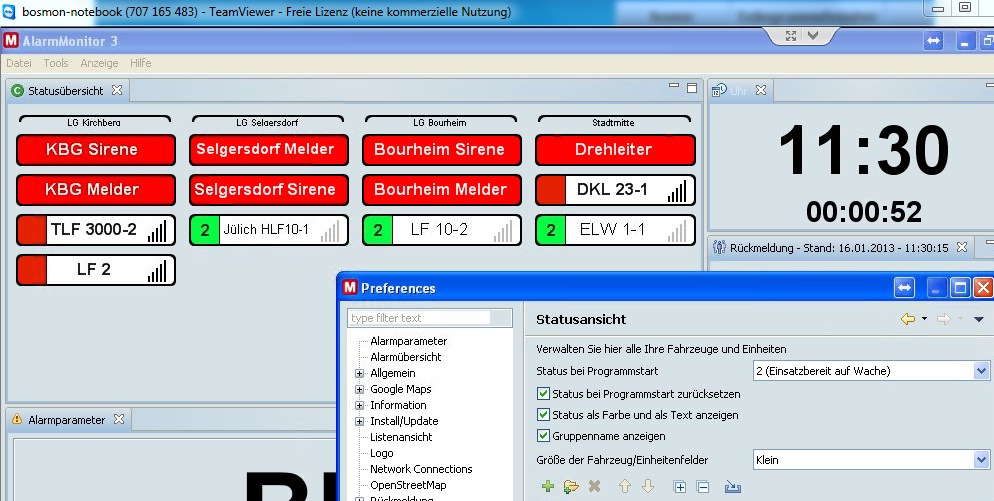994x501 pixels.
Task: Disable the 'Gruppenname anzeigen' checkbox
Action: pyautogui.click(x=544, y=436)
